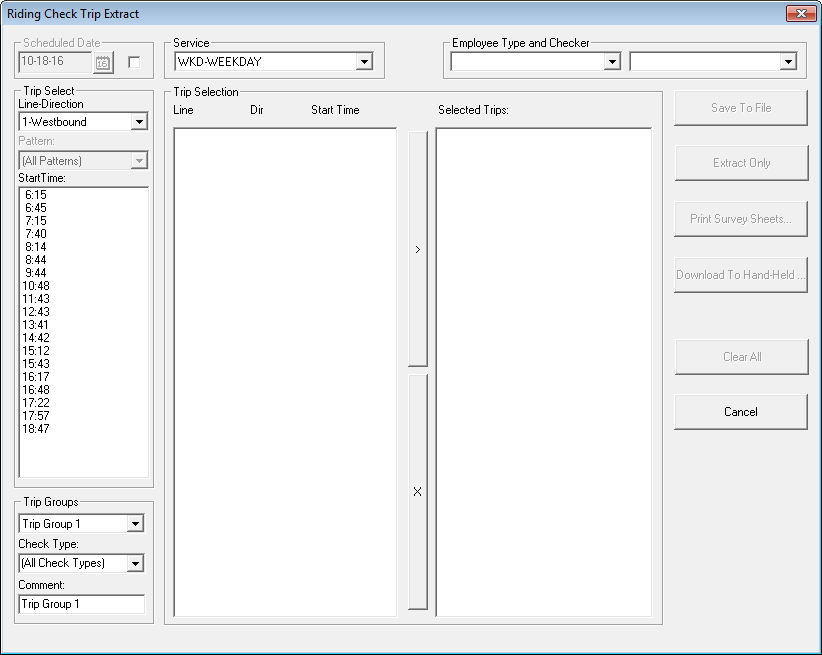Viewport: 822px width, 655px height.
Task: Select the 18:47 start time
Action: click(36, 430)
